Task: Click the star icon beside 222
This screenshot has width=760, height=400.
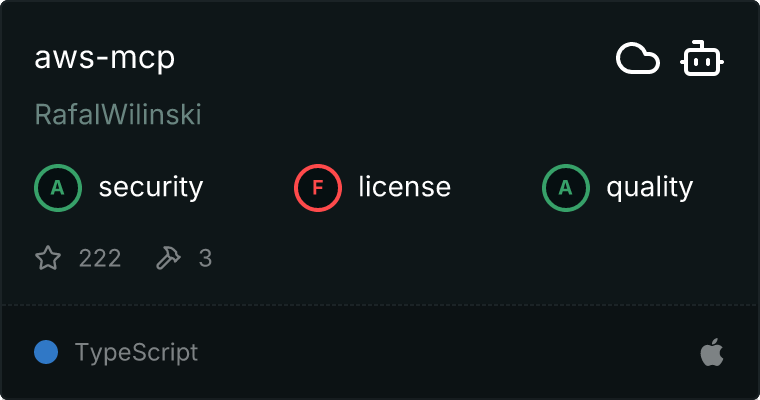Action: (x=48, y=259)
